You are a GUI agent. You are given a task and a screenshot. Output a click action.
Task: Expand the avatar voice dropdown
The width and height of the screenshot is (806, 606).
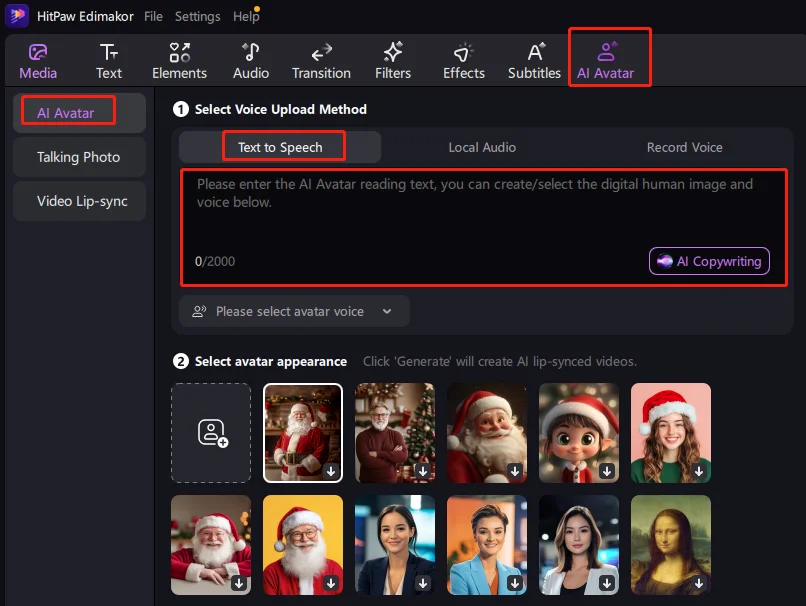pos(295,311)
